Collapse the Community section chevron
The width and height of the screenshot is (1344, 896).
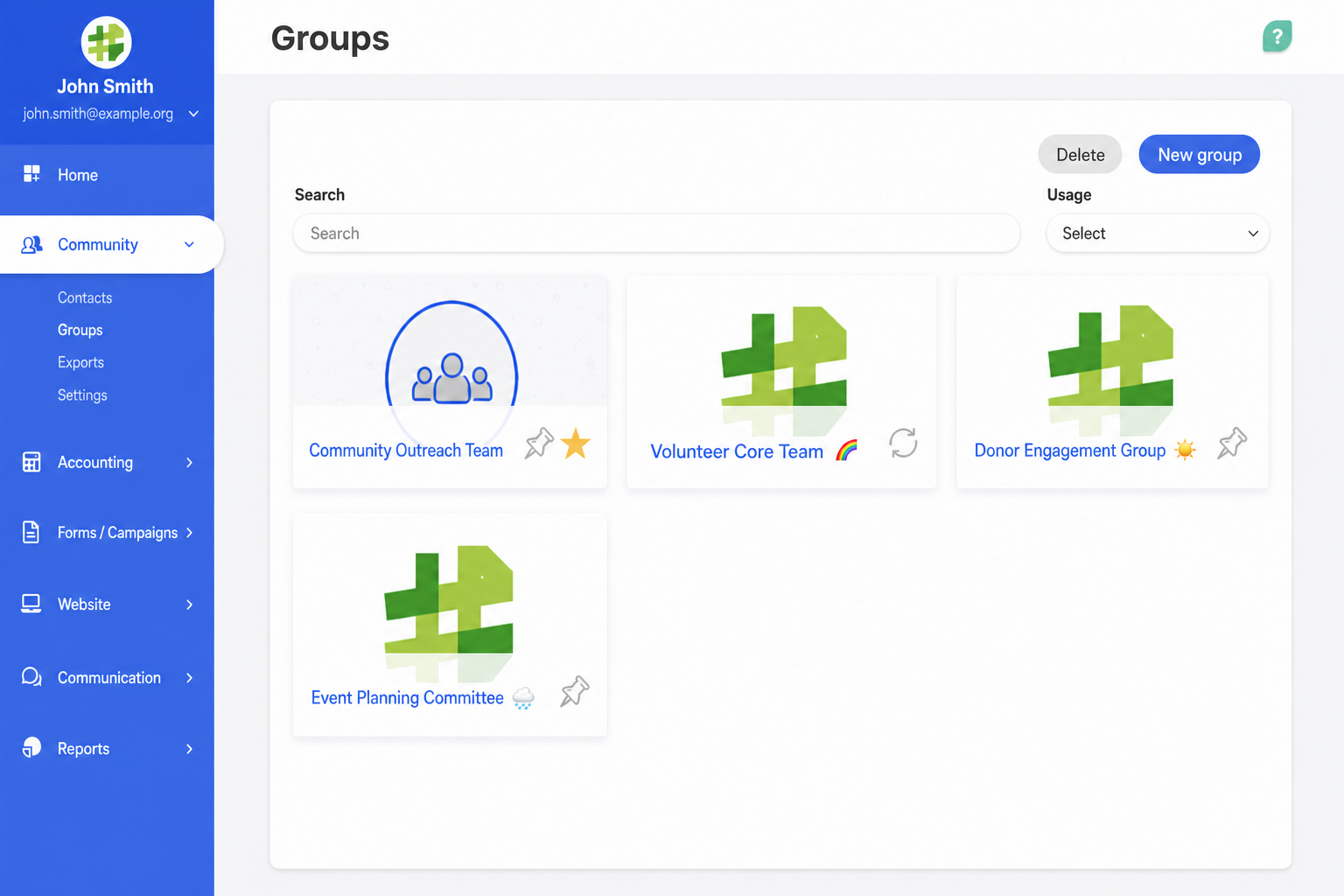click(x=189, y=245)
